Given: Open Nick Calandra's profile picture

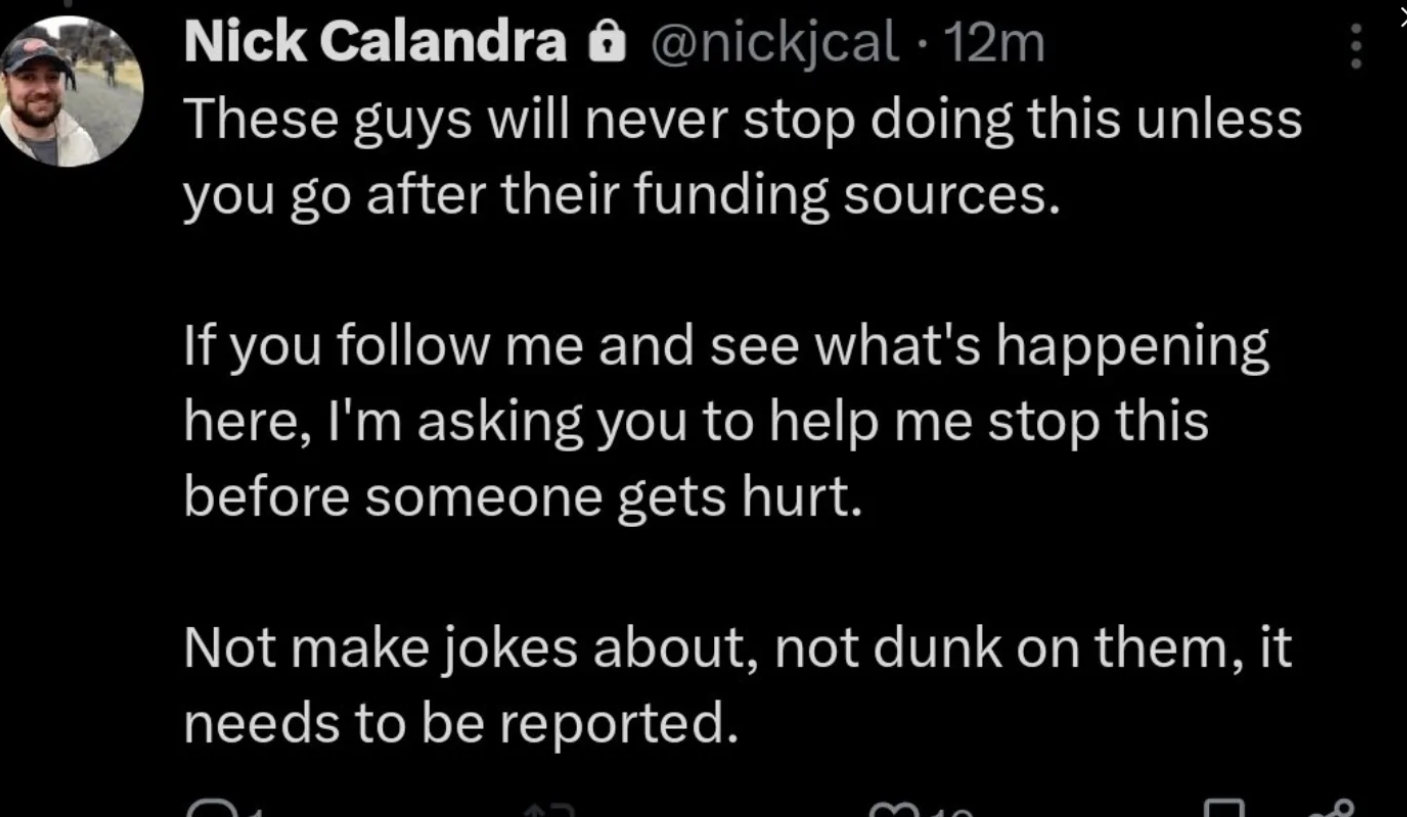Looking at the screenshot, I should (71, 91).
